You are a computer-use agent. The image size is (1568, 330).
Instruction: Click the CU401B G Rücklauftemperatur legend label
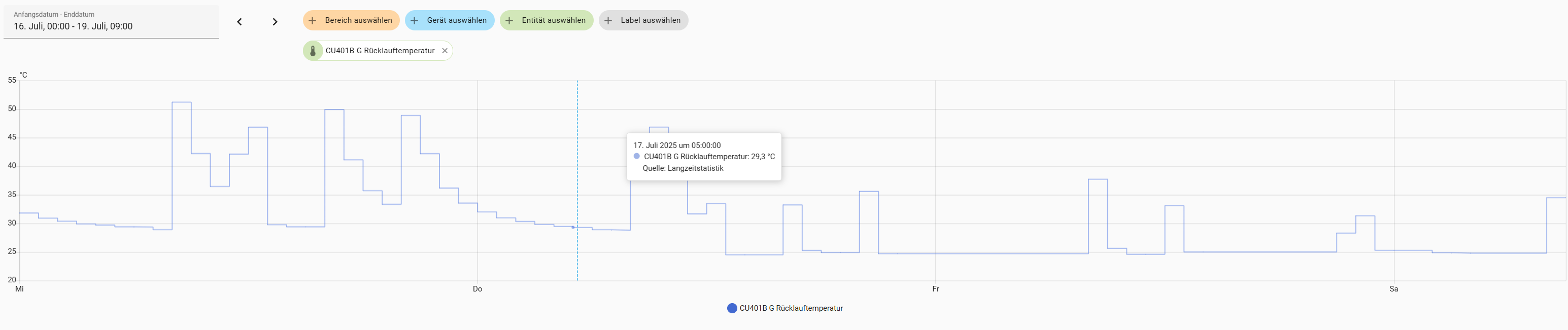coord(791,308)
